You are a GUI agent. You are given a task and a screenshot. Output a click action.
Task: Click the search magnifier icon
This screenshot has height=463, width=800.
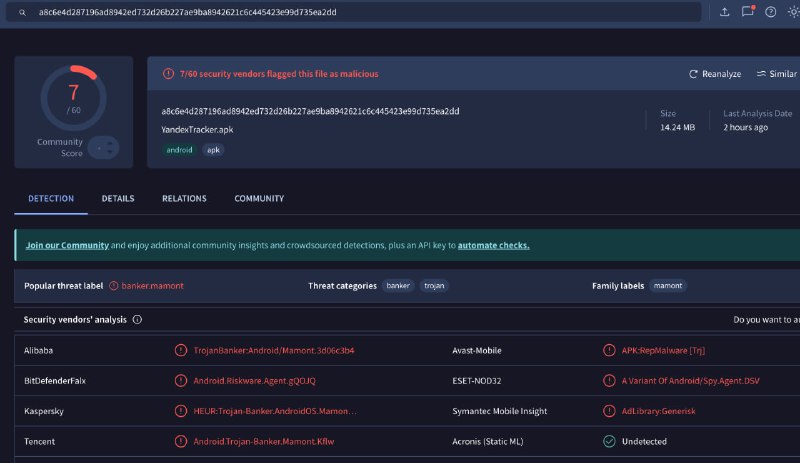(22, 12)
